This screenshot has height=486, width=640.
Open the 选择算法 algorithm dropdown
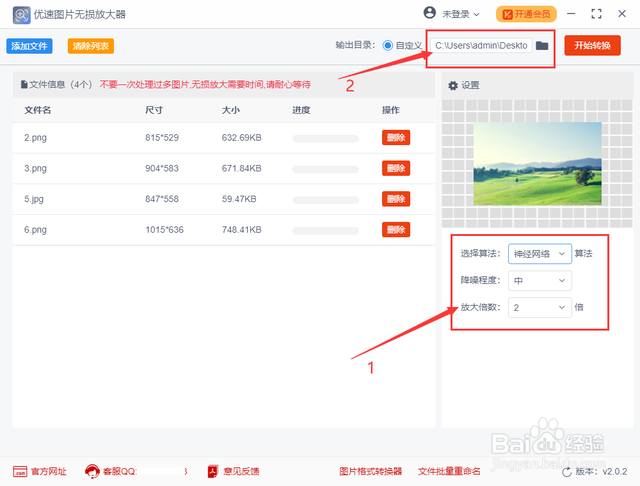540,254
